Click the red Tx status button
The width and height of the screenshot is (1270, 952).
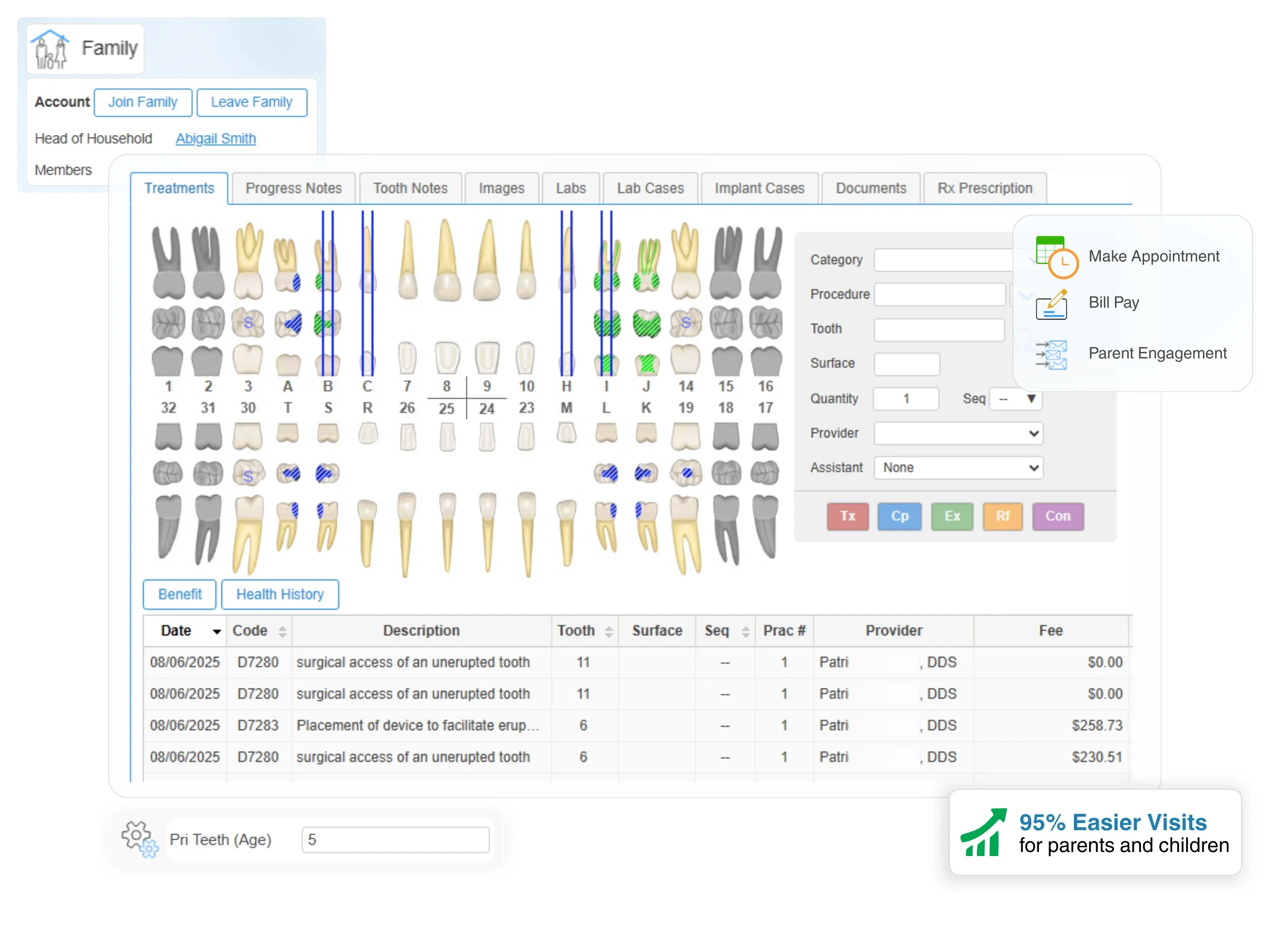pos(847,516)
